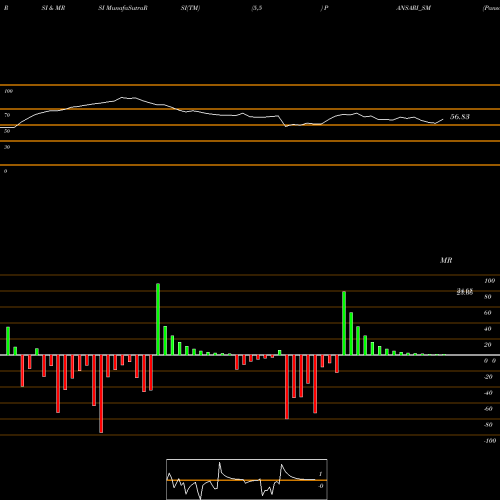Click the RSI left axis label 0
Viewport: 500px width, 500px height.
pyautogui.click(x=5, y=171)
